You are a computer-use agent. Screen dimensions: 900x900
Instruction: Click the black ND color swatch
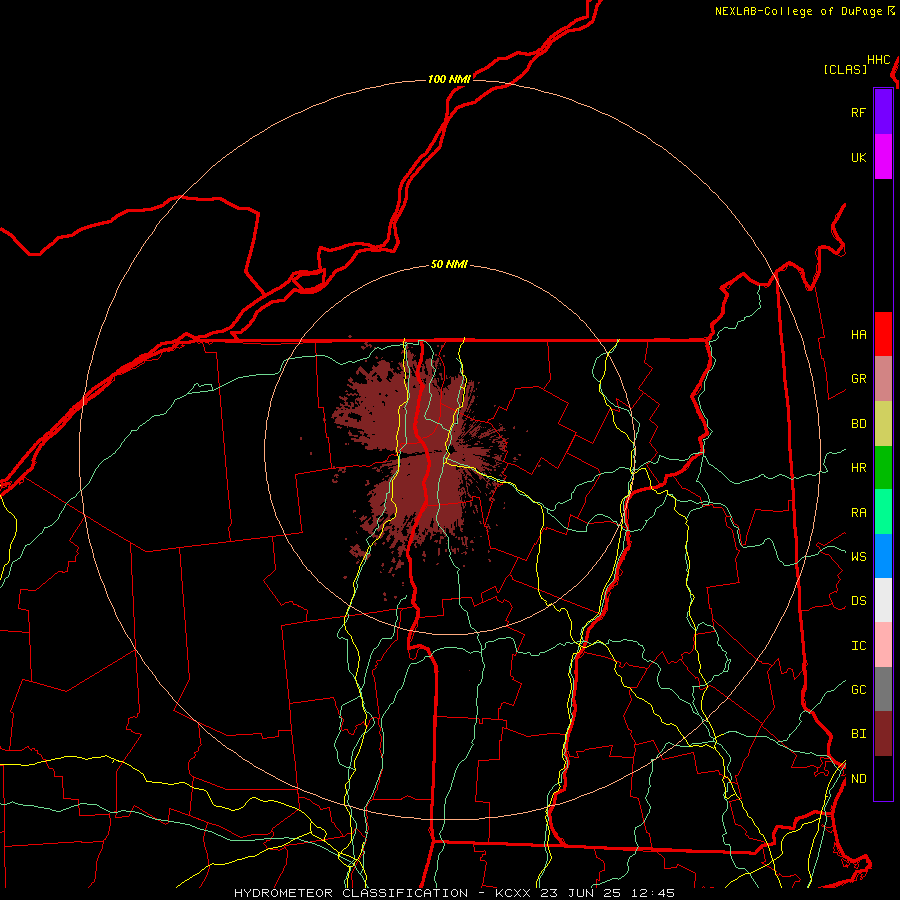coord(883,778)
